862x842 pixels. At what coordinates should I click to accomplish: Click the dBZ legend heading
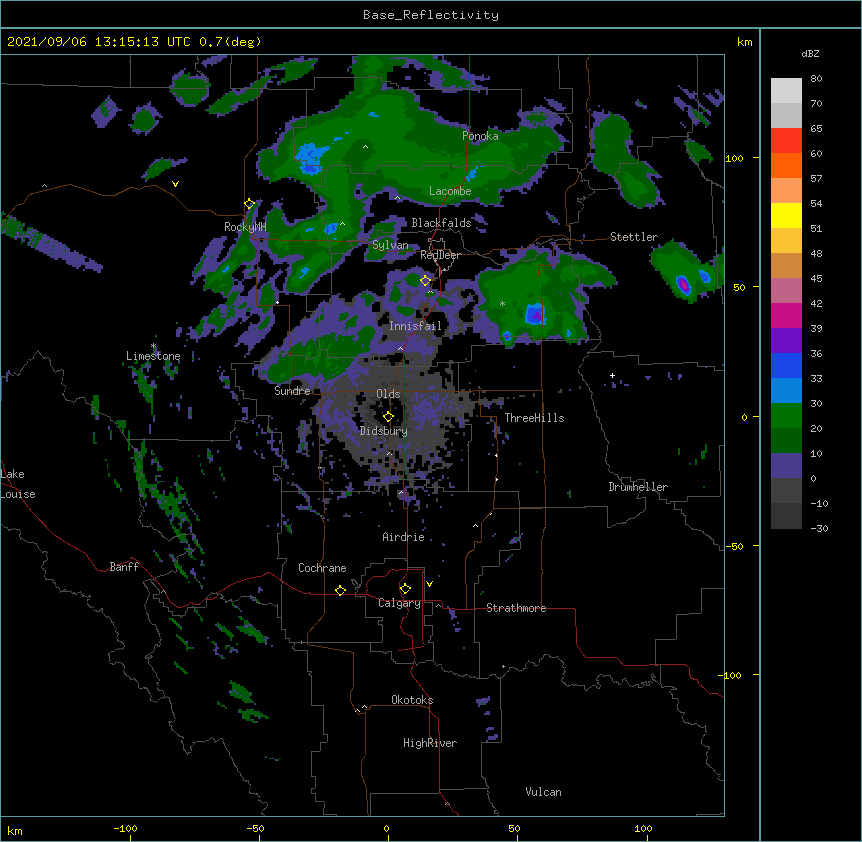tap(810, 53)
